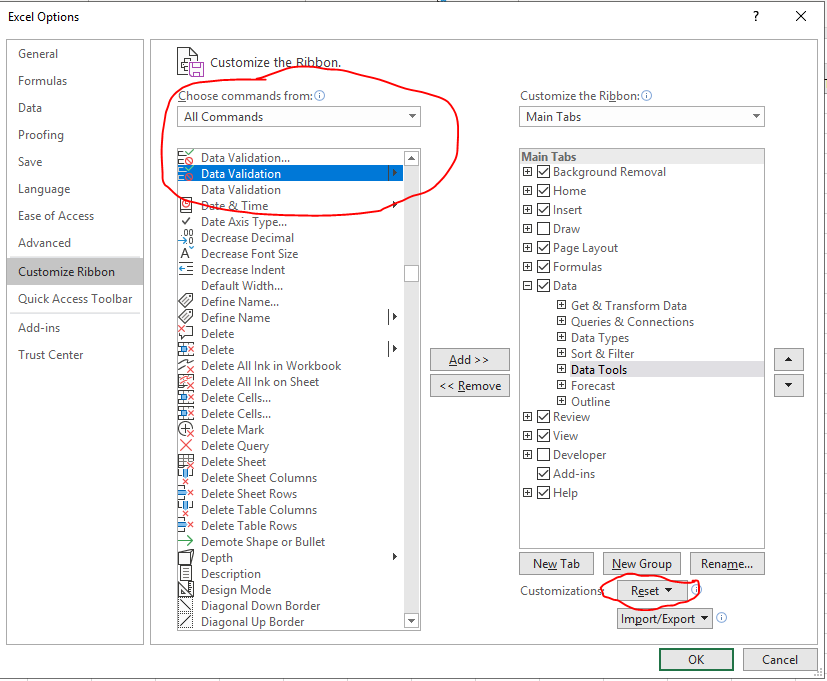Click commands list scroll down arrow
The width and height of the screenshot is (827, 681).
411,621
